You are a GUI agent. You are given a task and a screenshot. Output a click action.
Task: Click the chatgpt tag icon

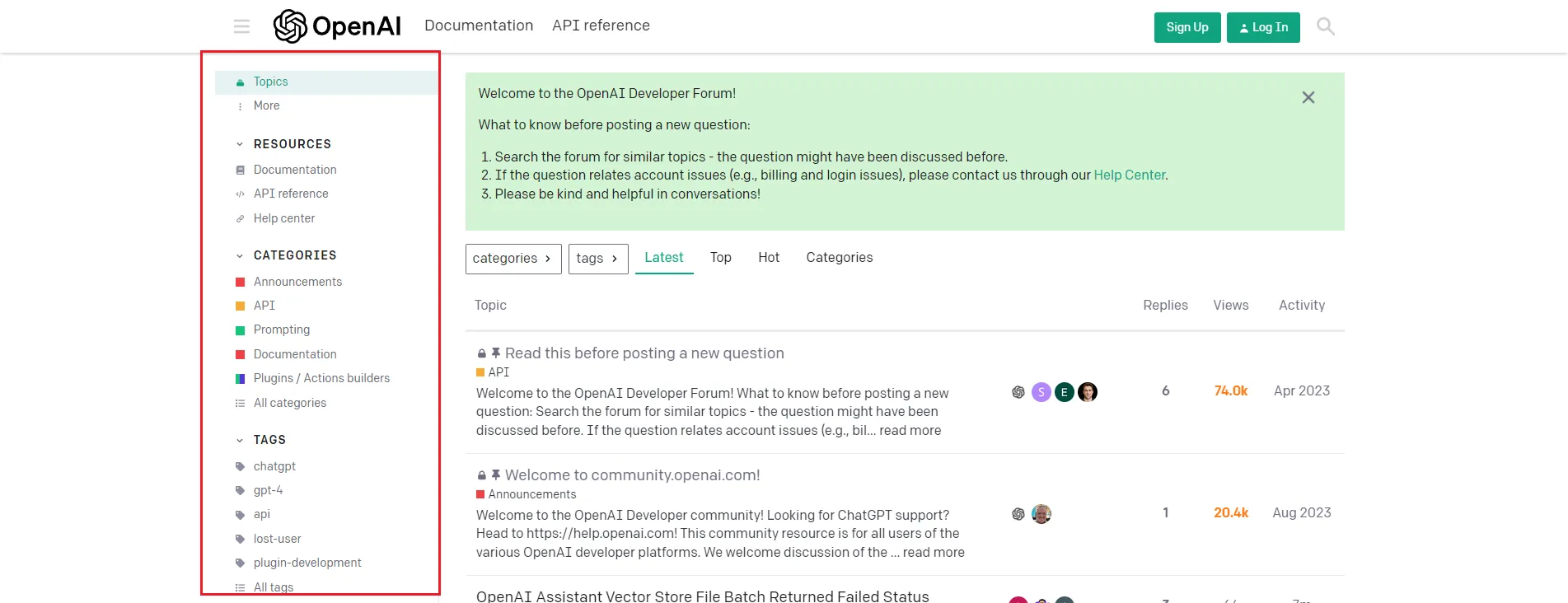point(241,466)
